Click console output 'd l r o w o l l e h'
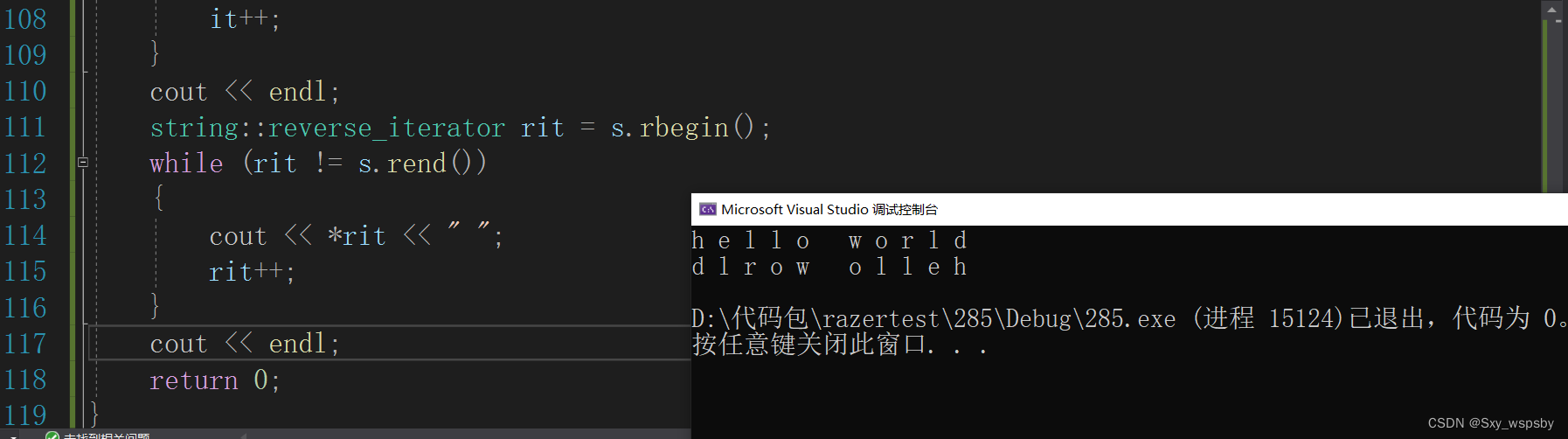The image size is (1568, 439). (829, 266)
